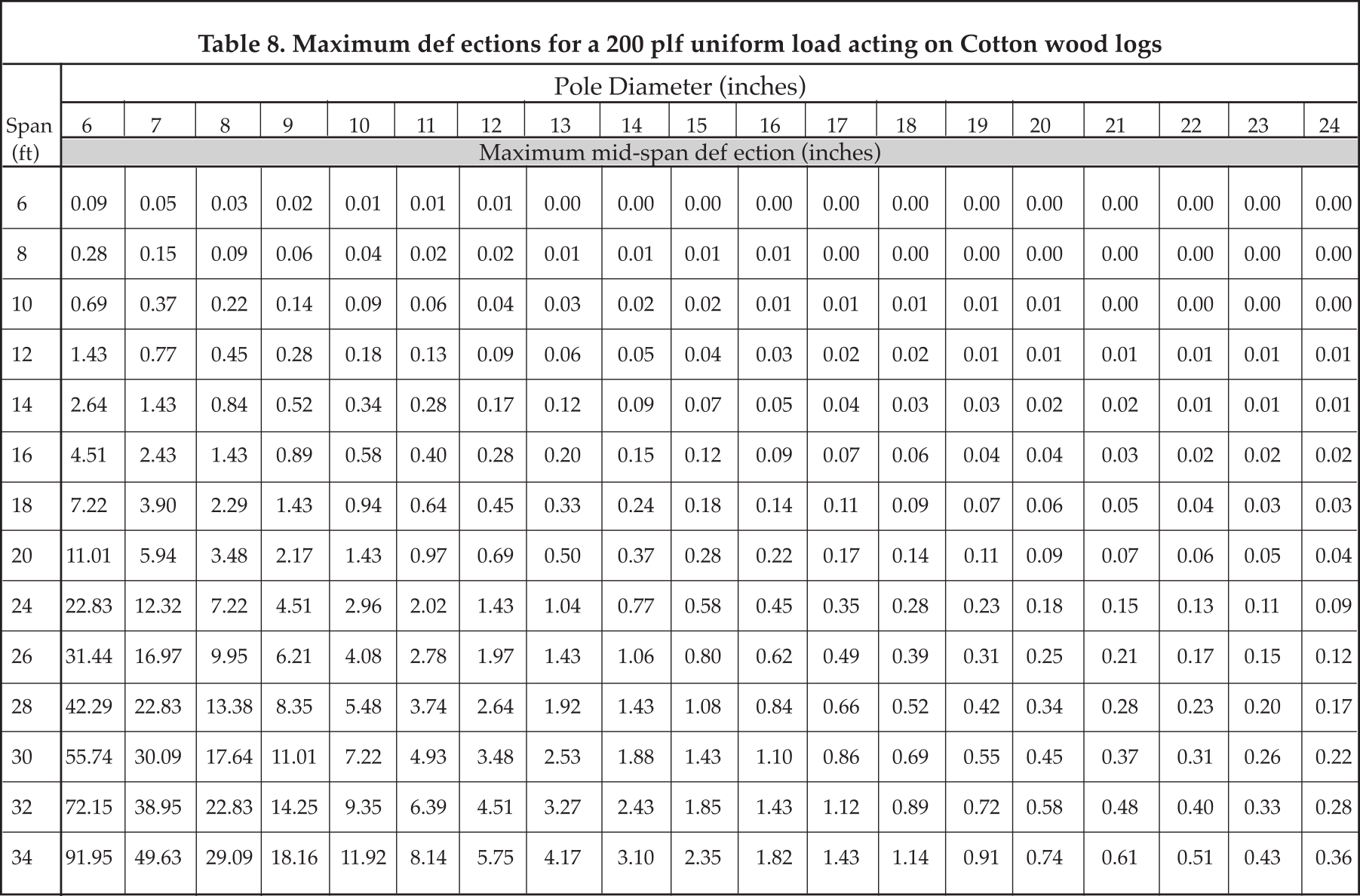The height and width of the screenshot is (896, 1360).
Task: Select the cell reading 3.27
Action: [563, 807]
